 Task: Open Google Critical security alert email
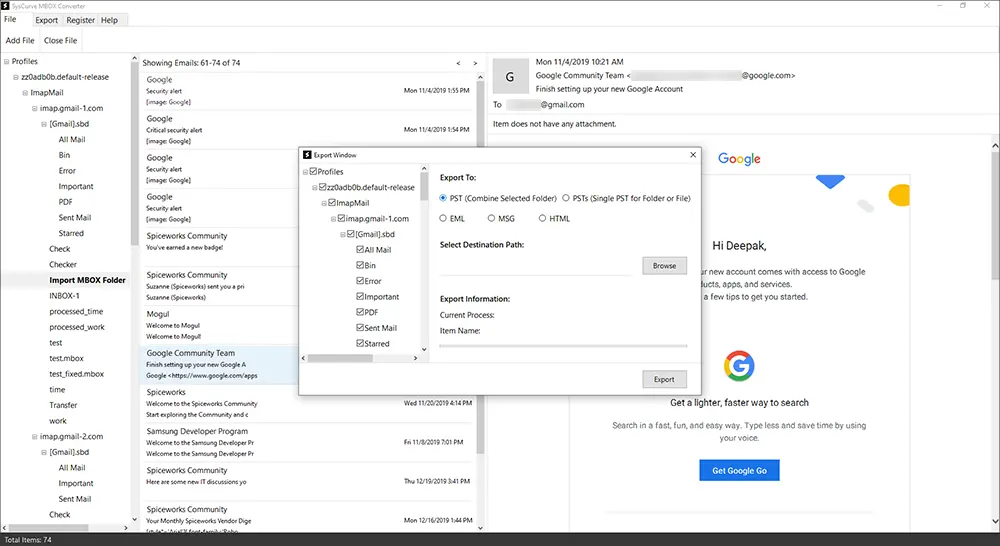309,129
